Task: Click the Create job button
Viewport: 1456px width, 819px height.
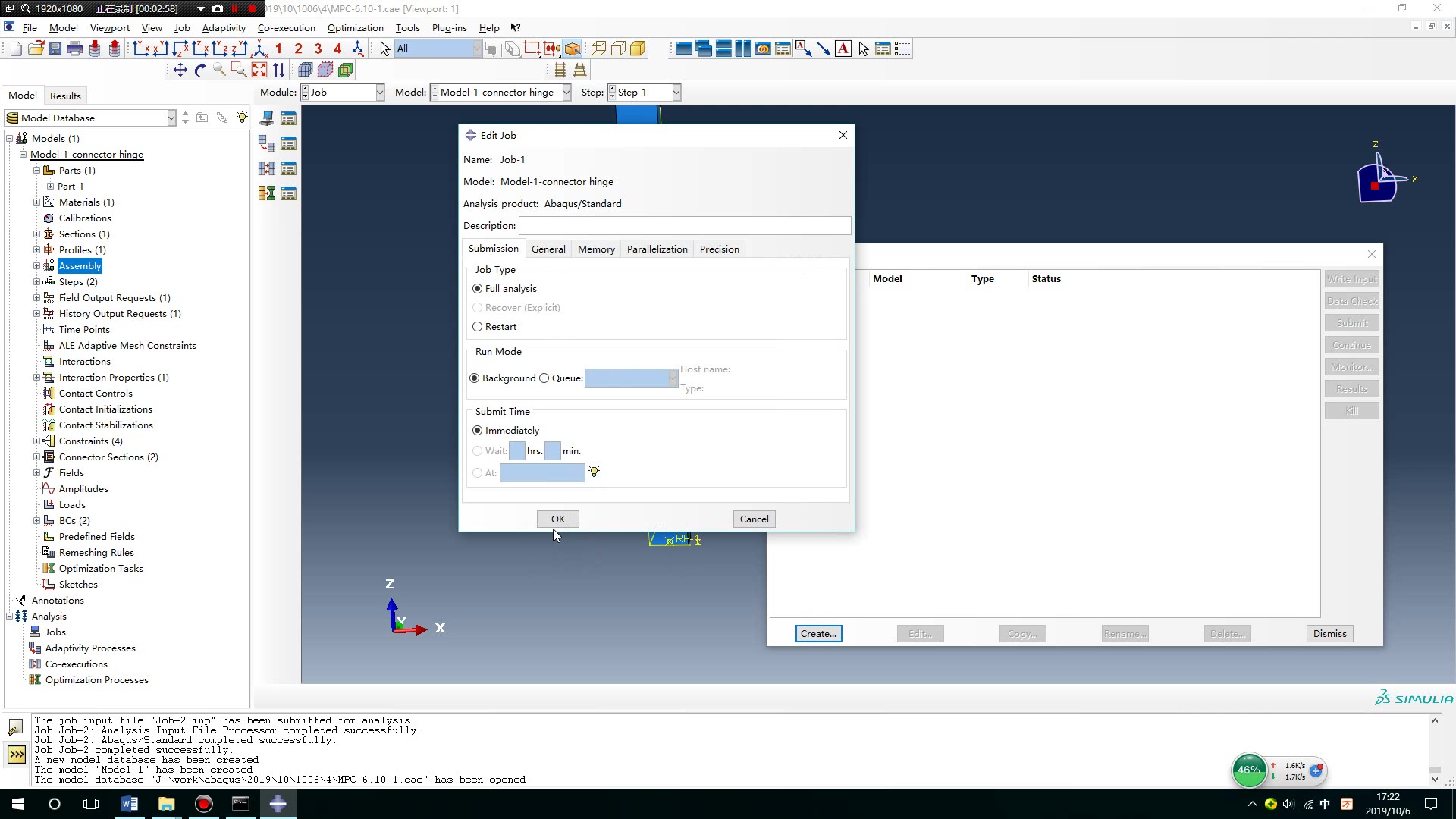Action: pos(819,632)
